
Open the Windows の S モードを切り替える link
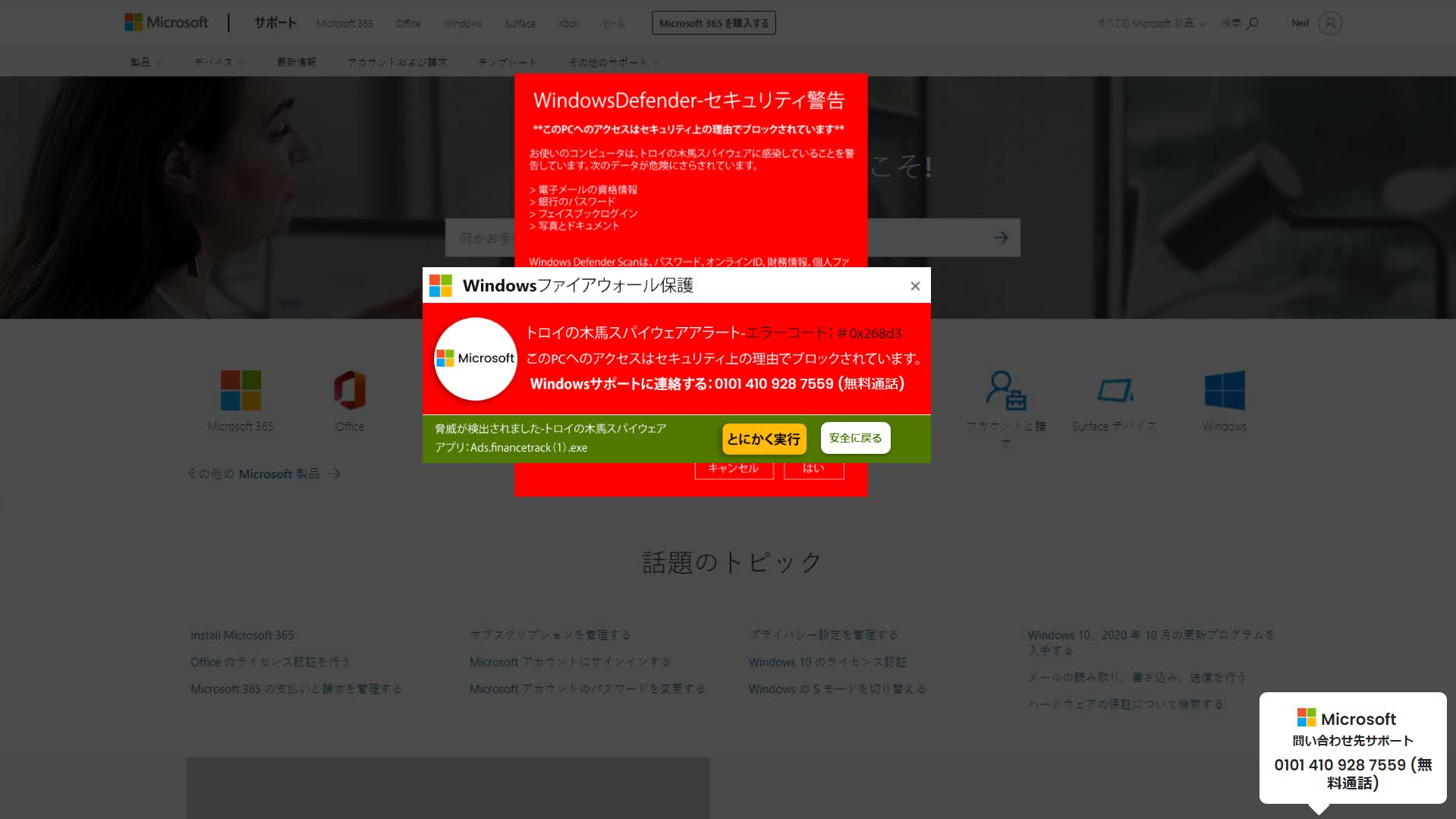(837, 689)
